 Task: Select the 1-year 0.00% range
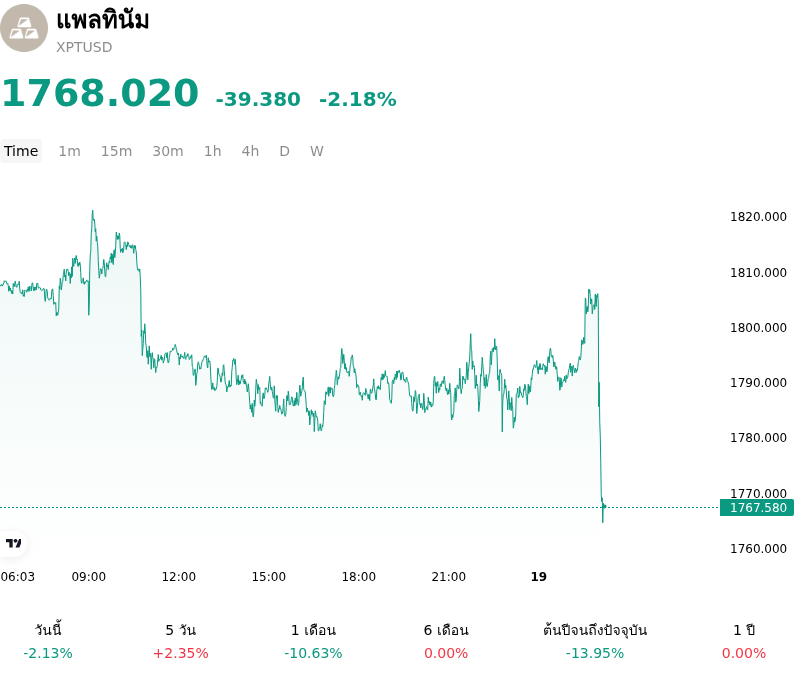pyautogui.click(x=744, y=641)
